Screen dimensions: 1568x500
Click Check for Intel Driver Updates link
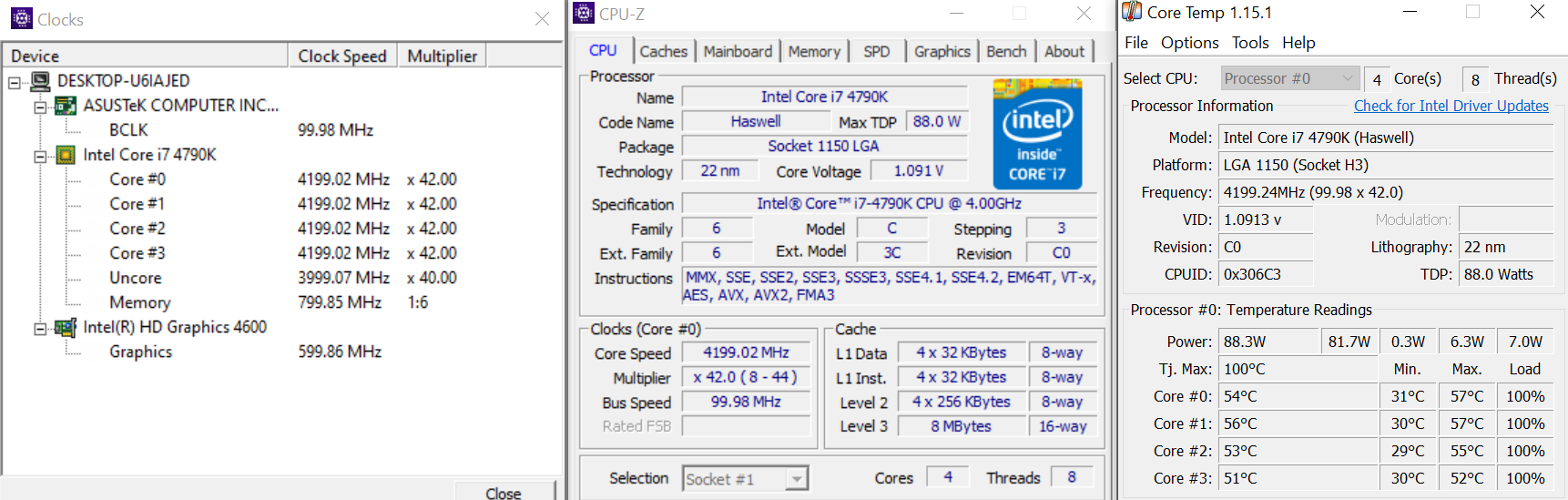click(x=1451, y=106)
